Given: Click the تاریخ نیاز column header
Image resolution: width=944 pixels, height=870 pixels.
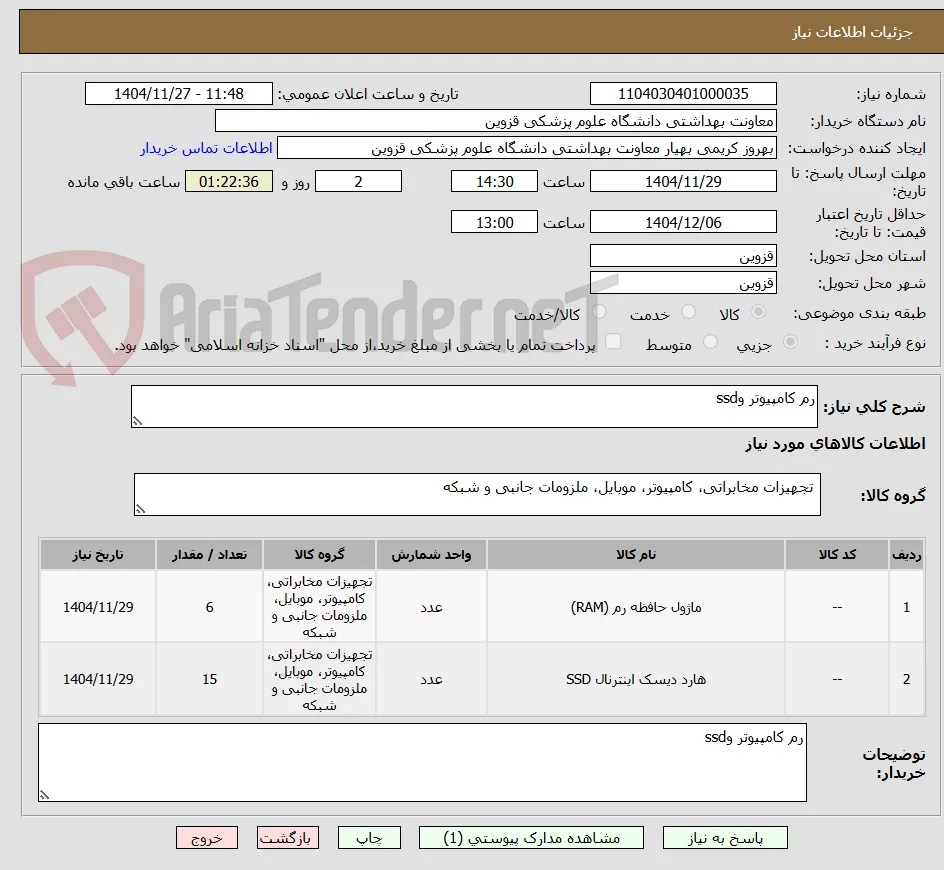Looking at the screenshot, I should coord(98,555).
